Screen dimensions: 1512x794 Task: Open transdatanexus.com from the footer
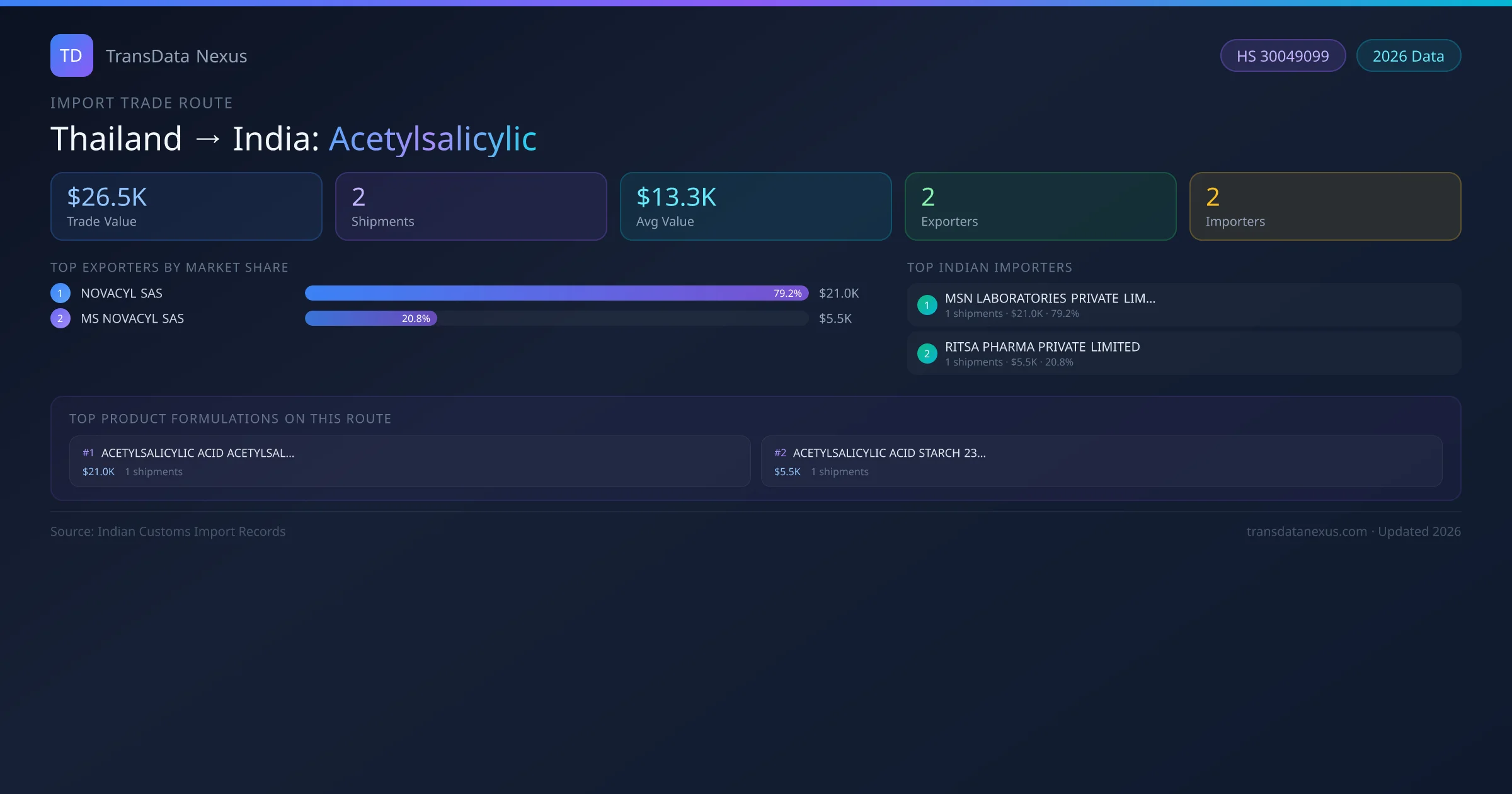pos(1305,531)
